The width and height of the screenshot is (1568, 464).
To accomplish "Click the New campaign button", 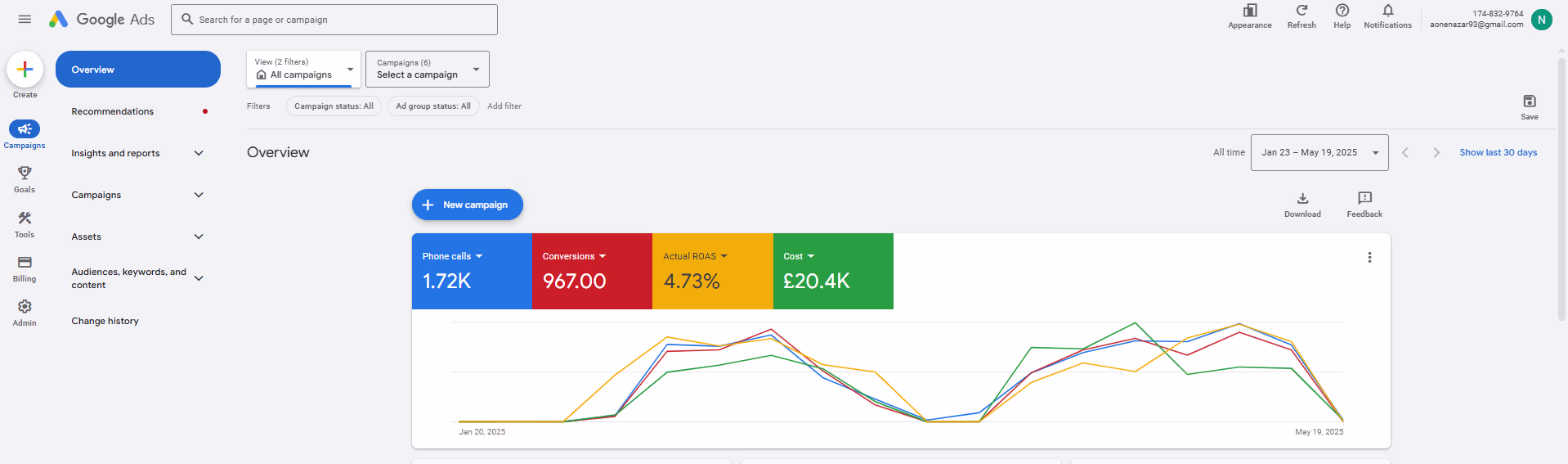I will pyautogui.click(x=467, y=205).
